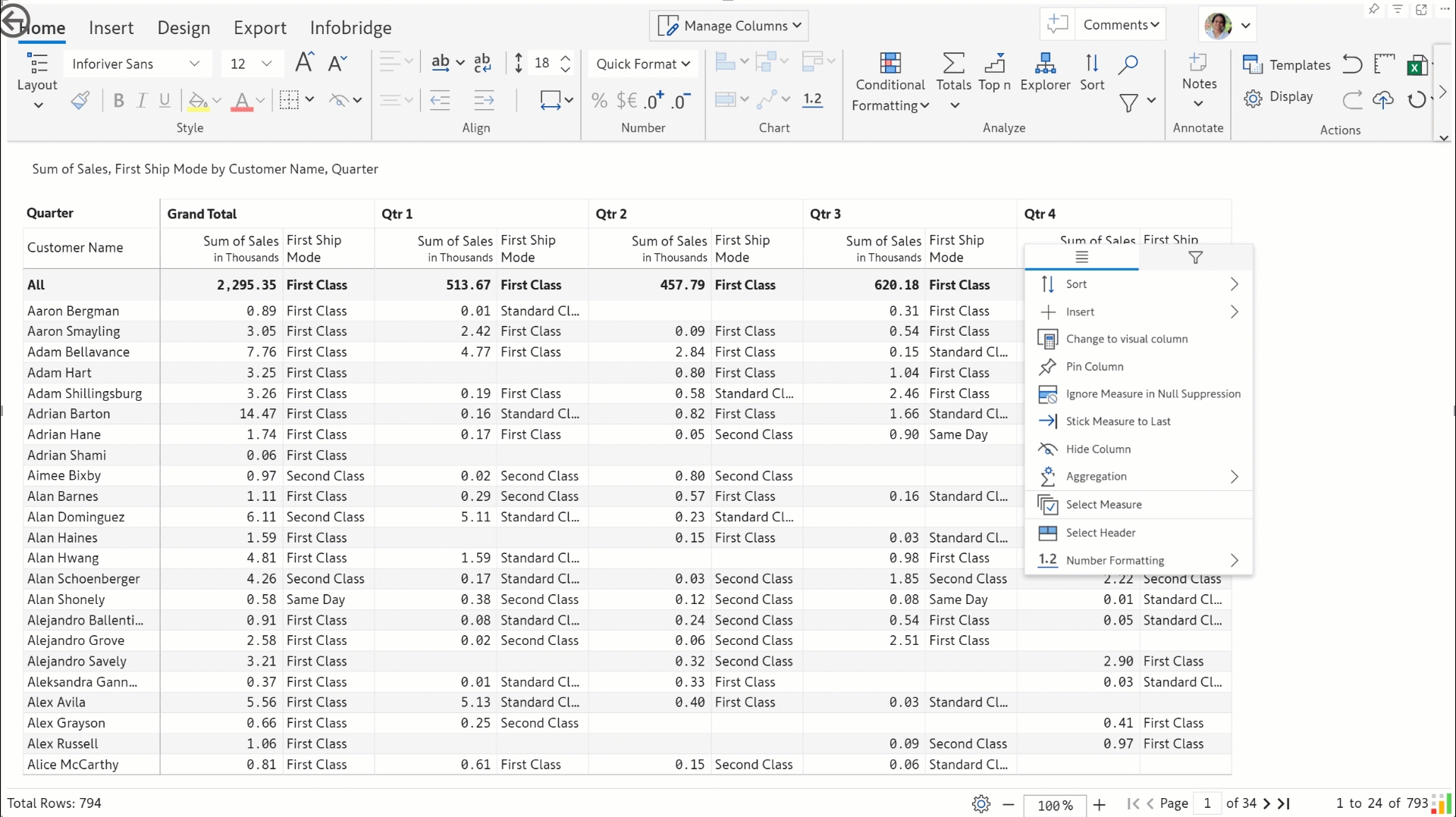
Task: Select Hide Column from context menu
Action: 1098,449
